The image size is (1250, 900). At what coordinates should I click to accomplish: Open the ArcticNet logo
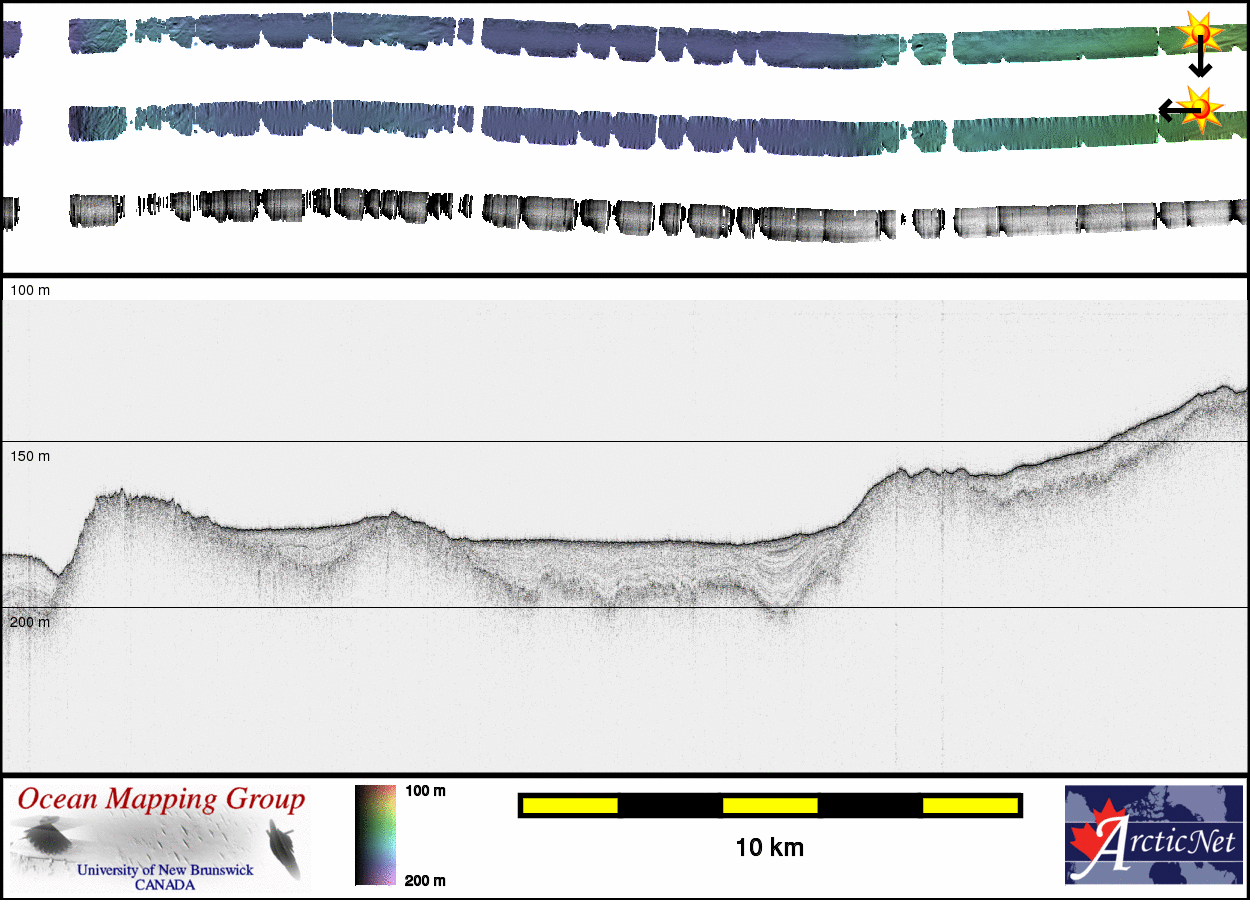[x=1154, y=835]
